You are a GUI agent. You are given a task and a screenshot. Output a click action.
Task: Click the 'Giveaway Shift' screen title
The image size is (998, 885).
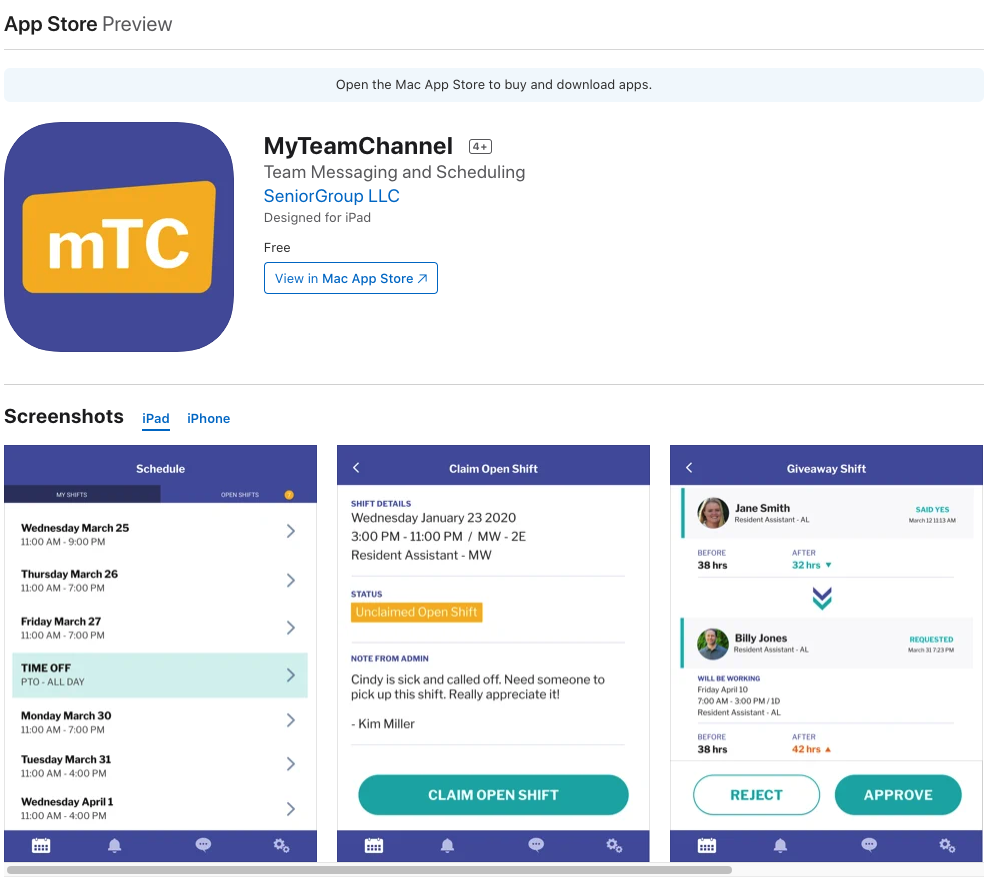[x=826, y=469]
